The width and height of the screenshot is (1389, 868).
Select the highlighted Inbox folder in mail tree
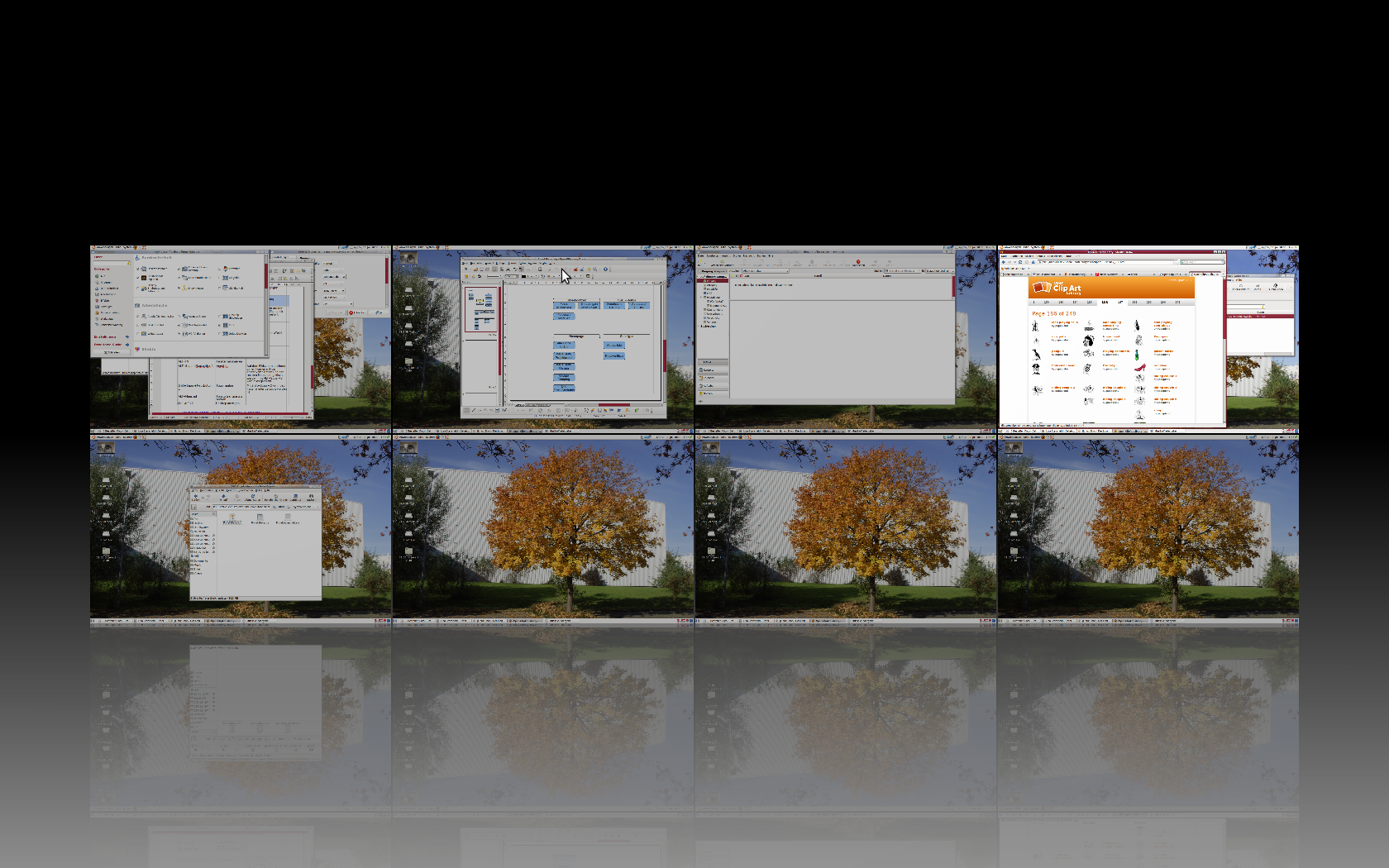coord(713,281)
